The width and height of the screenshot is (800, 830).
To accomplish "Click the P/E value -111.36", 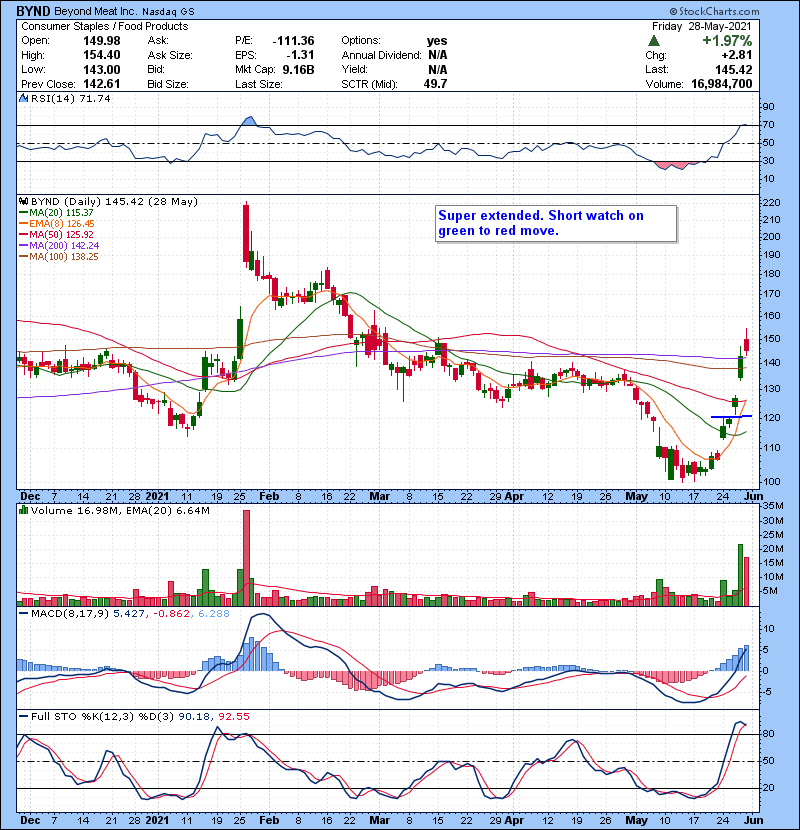I will pos(293,41).
